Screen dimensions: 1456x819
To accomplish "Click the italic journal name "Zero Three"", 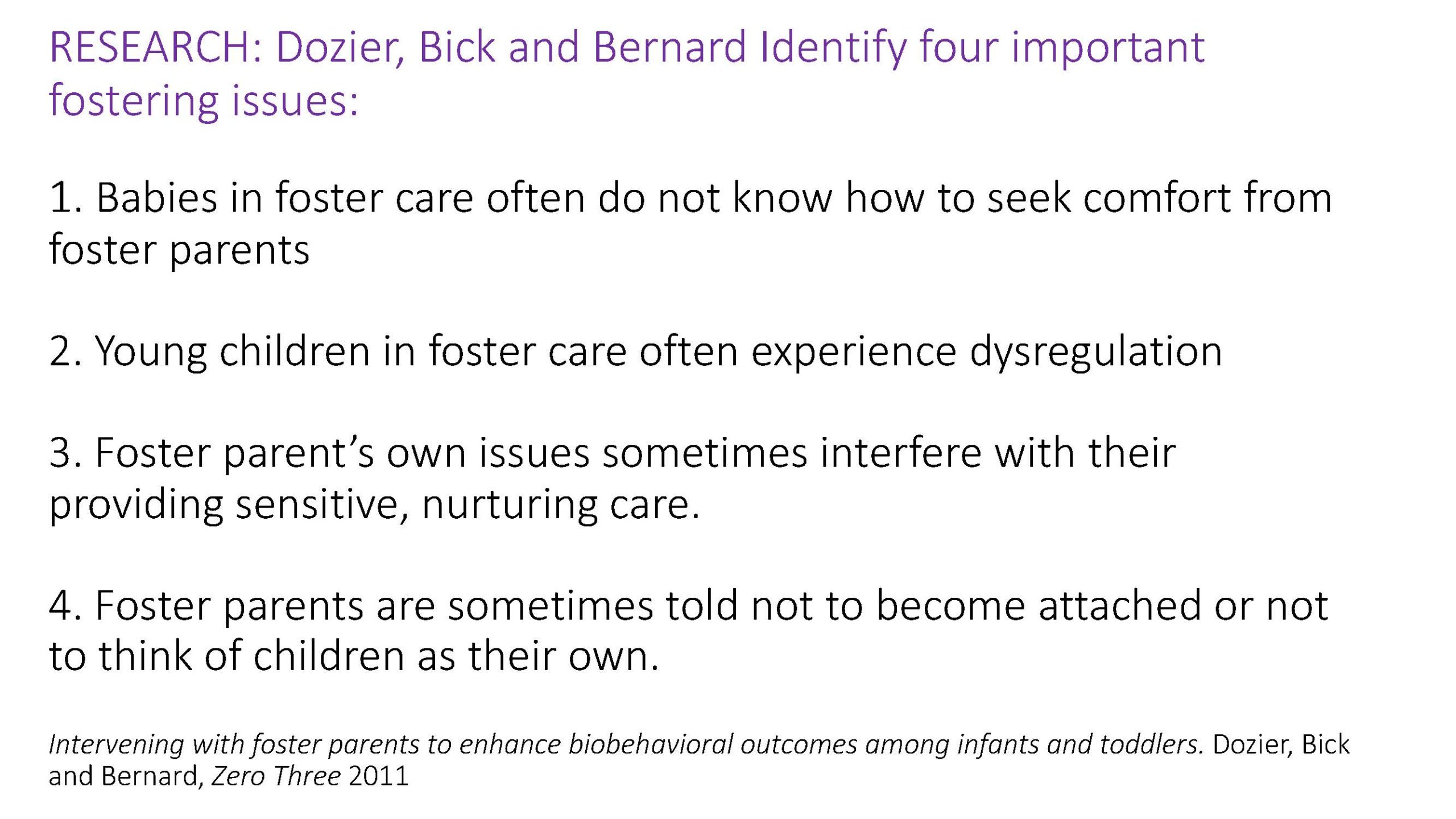I will coord(276,776).
